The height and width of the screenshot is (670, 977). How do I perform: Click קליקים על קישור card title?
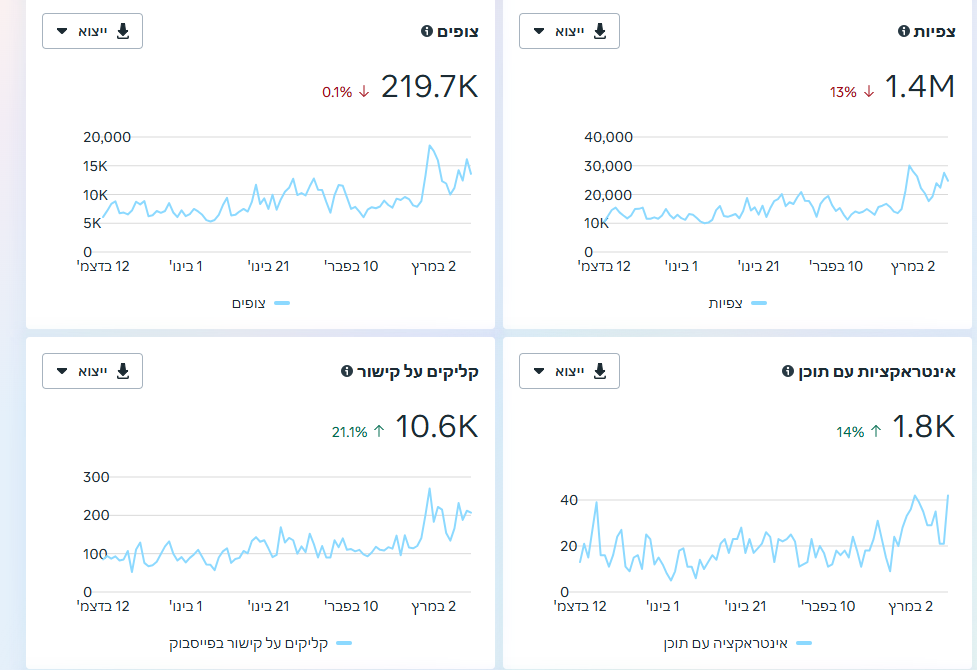pos(417,371)
